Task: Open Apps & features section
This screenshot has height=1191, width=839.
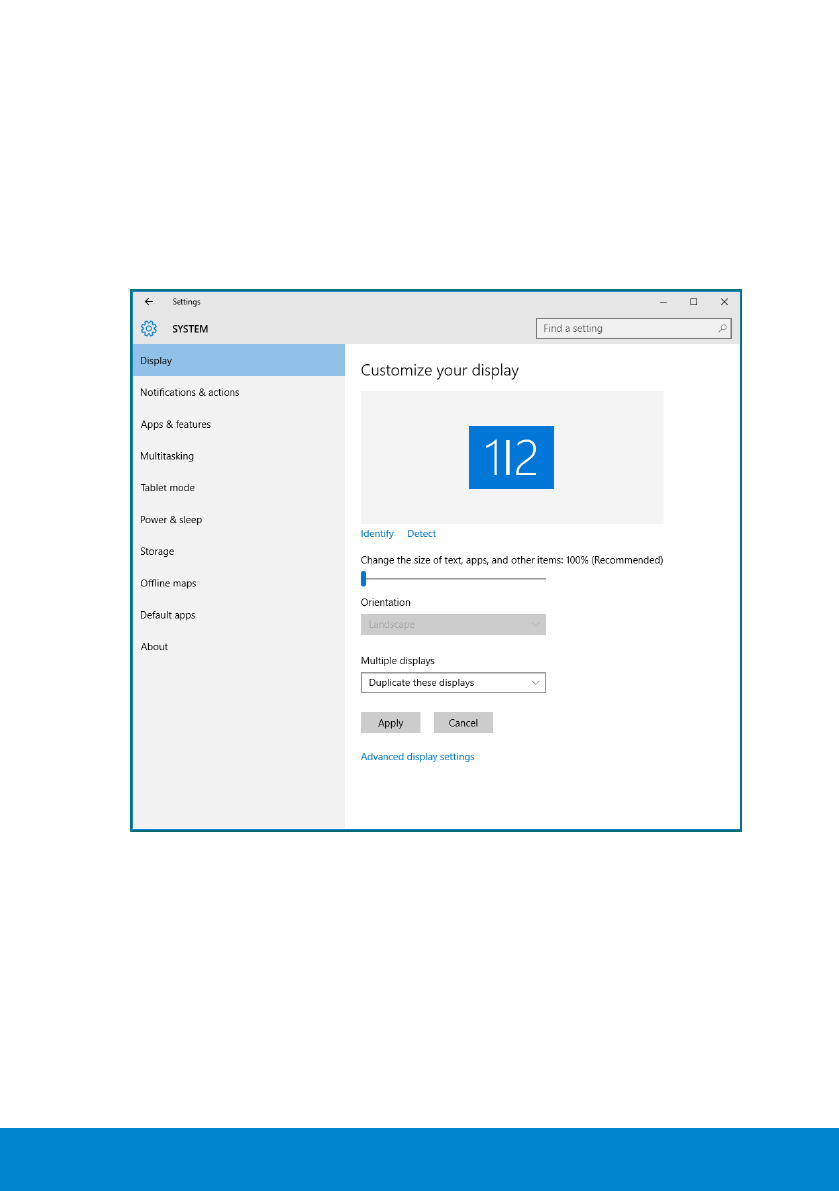Action: click(176, 425)
